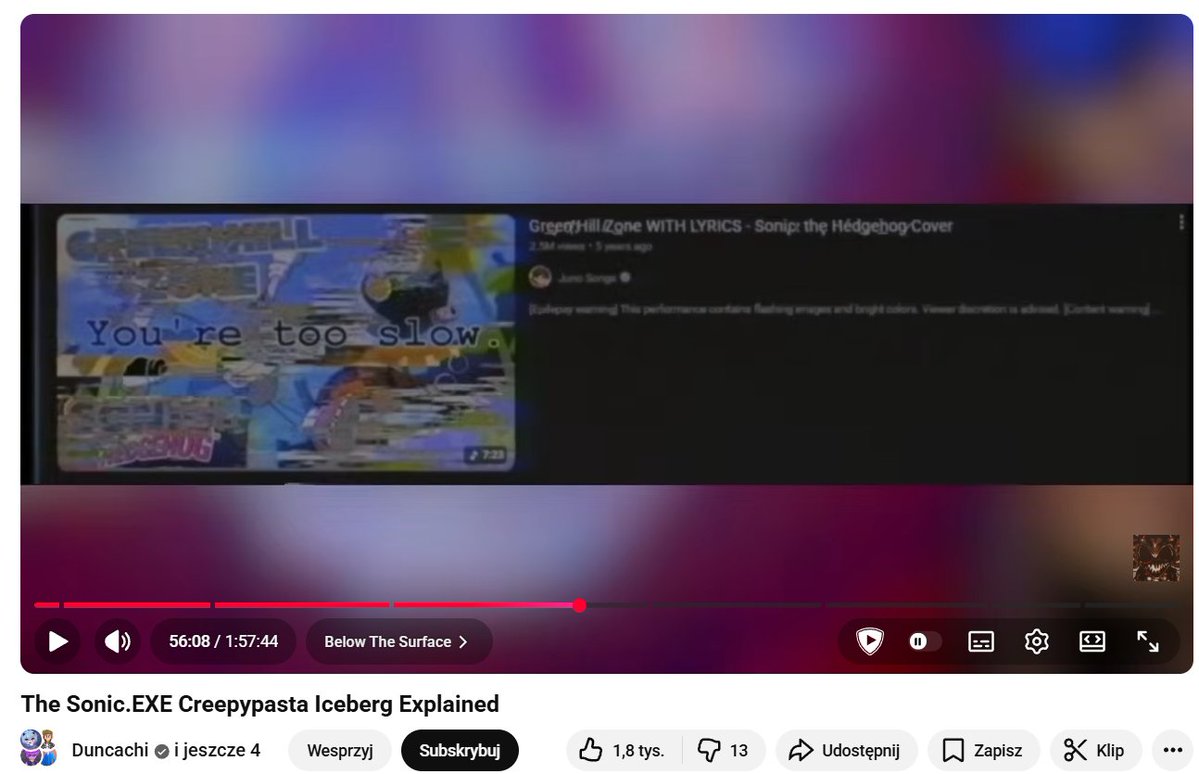
Task: Open the more actions three-dot menu
Action: pos(1172,750)
